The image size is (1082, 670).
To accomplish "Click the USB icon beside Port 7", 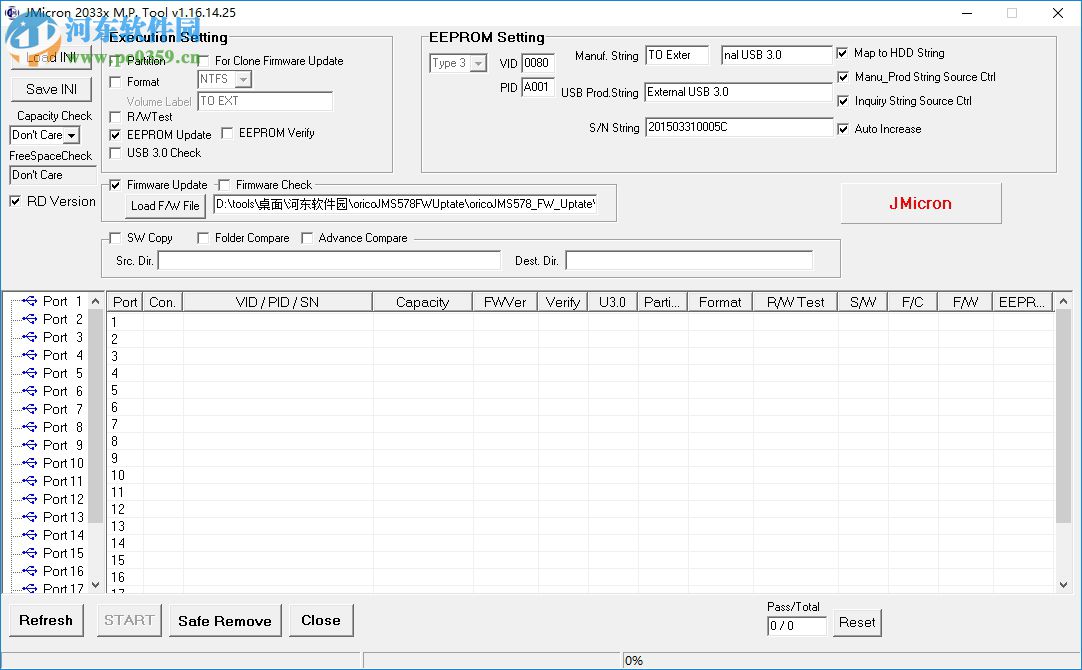I will tap(30, 409).
